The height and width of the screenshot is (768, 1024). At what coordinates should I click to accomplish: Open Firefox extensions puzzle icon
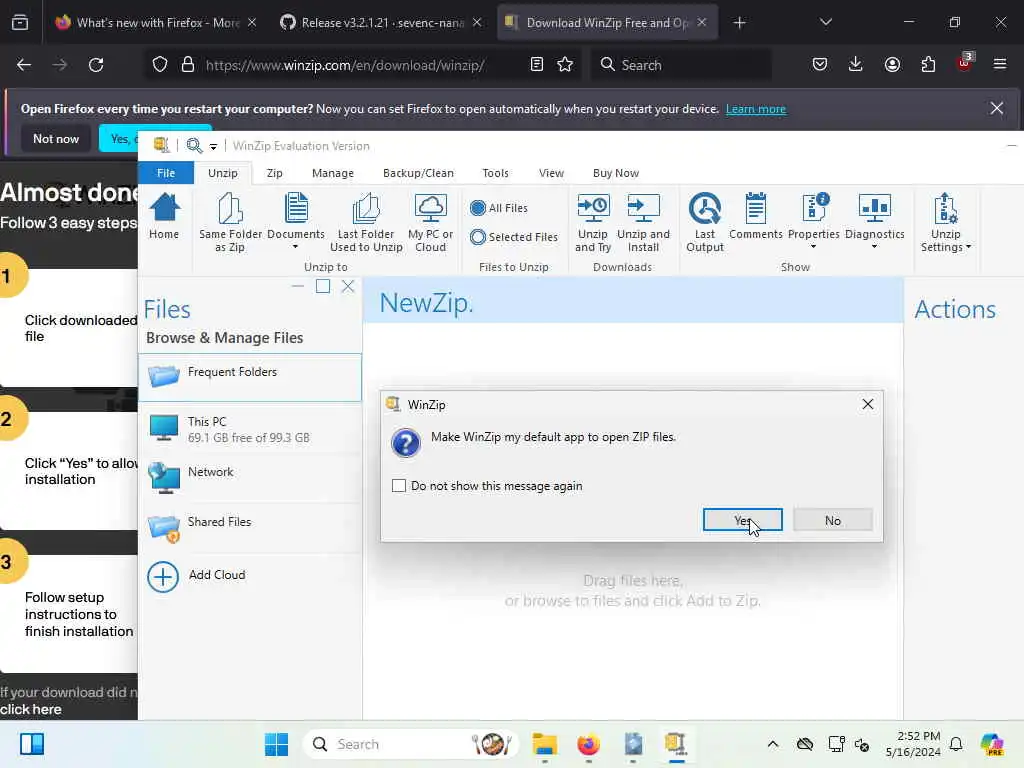(x=928, y=65)
